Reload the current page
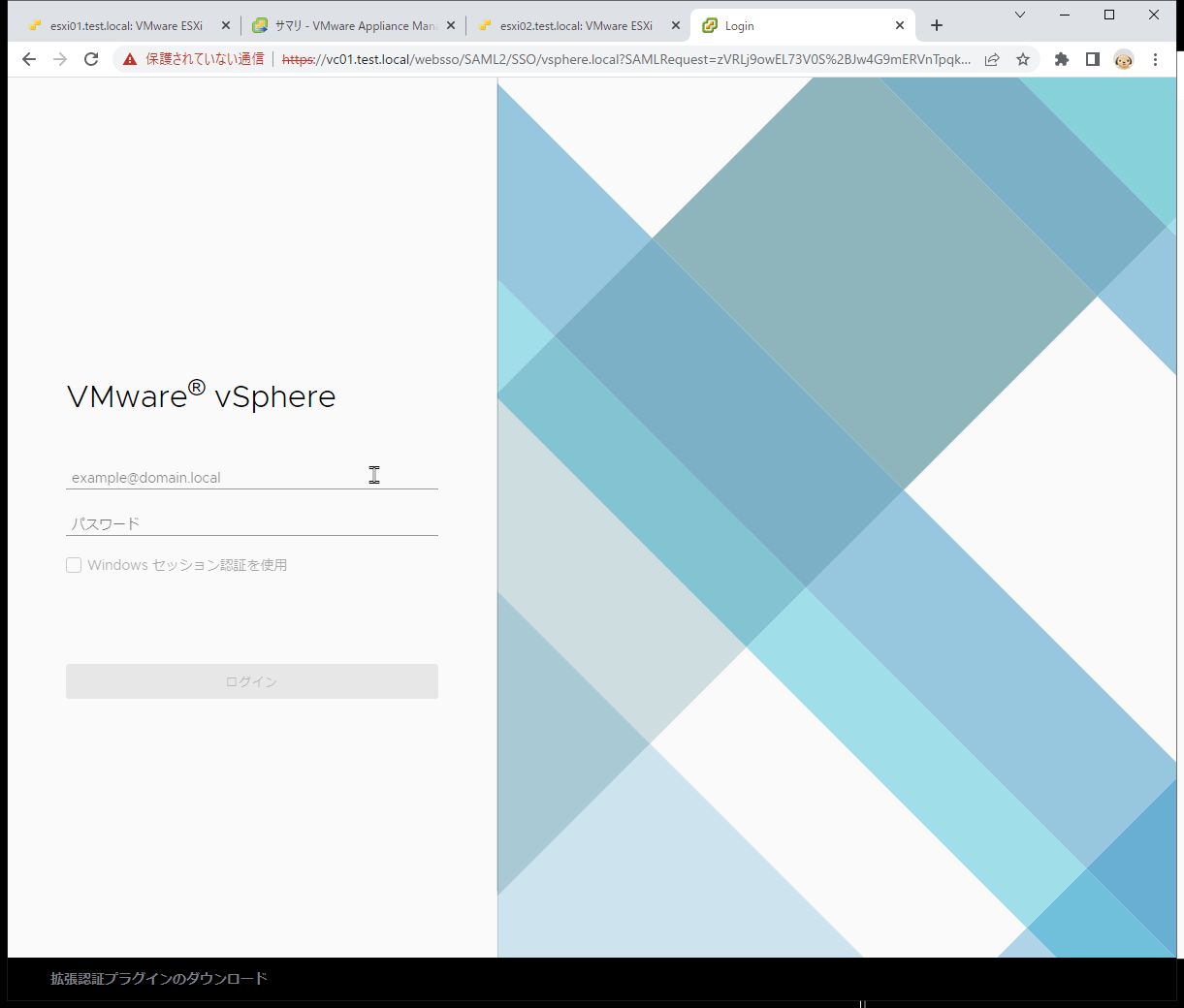The image size is (1184, 1008). pos(91,59)
